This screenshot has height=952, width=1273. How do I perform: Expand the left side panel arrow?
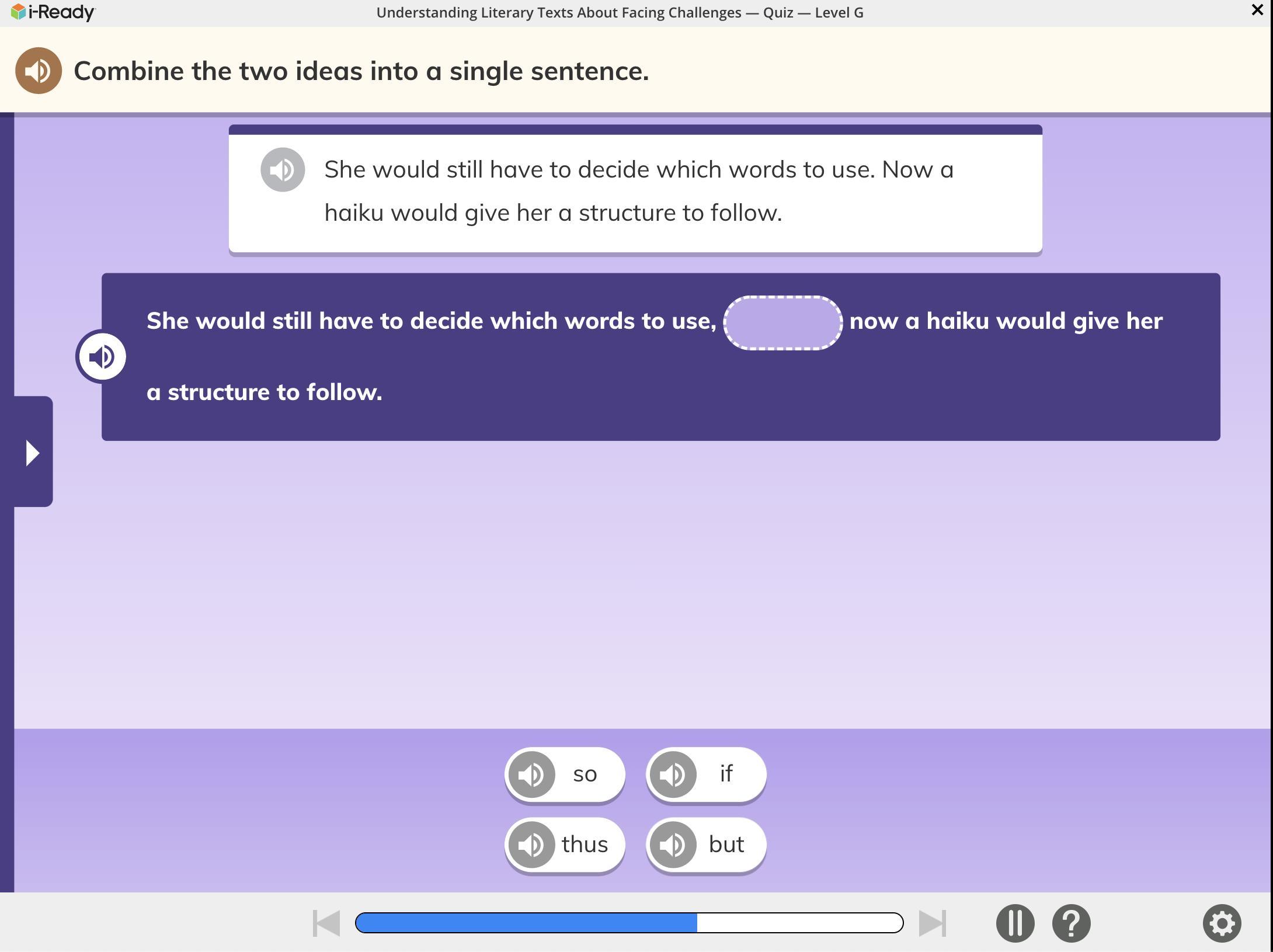click(32, 453)
